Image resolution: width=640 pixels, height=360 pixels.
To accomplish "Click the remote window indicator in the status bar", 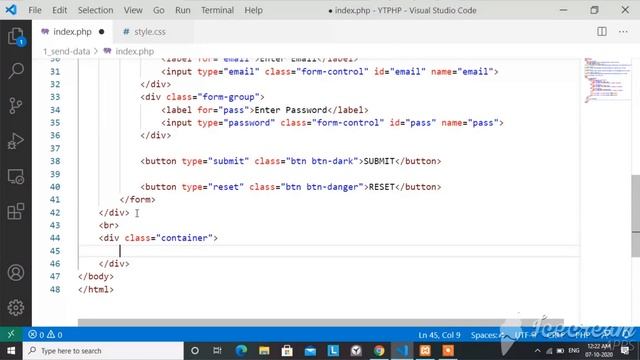I will coord(11,335).
